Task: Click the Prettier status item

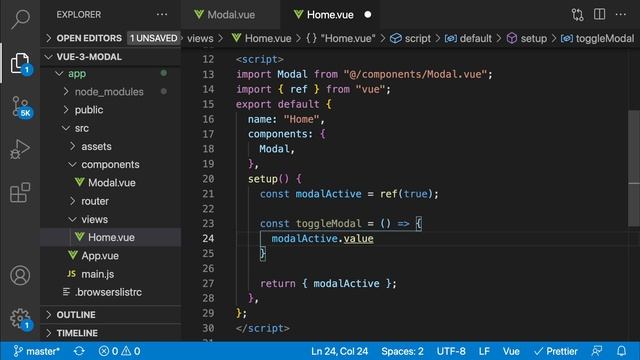Action: coord(556,351)
